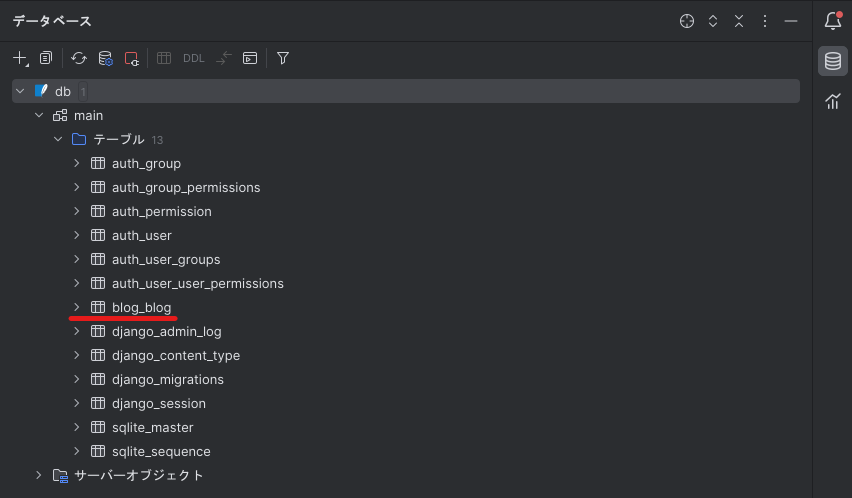Click the Expand All arrows icon
The height and width of the screenshot is (498, 852).
click(x=713, y=21)
